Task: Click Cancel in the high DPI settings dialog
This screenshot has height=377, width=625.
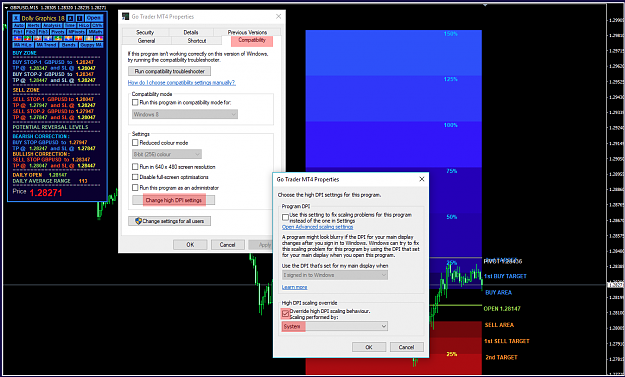Action: click(406, 347)
